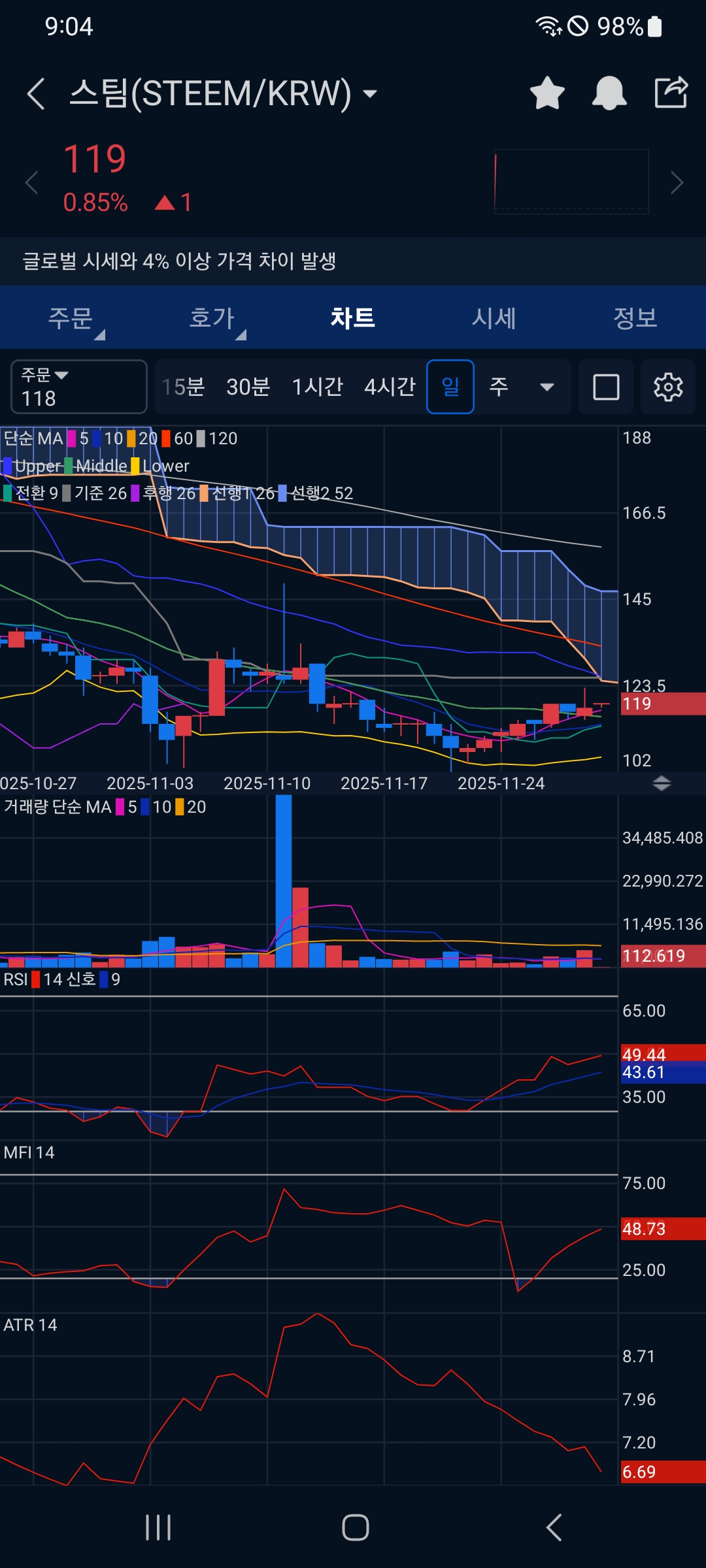This screenshot has width=706, height=1568.
Task: Expand more chart interval options arrow
Action: pyautogui.click(x=547, y=387)
